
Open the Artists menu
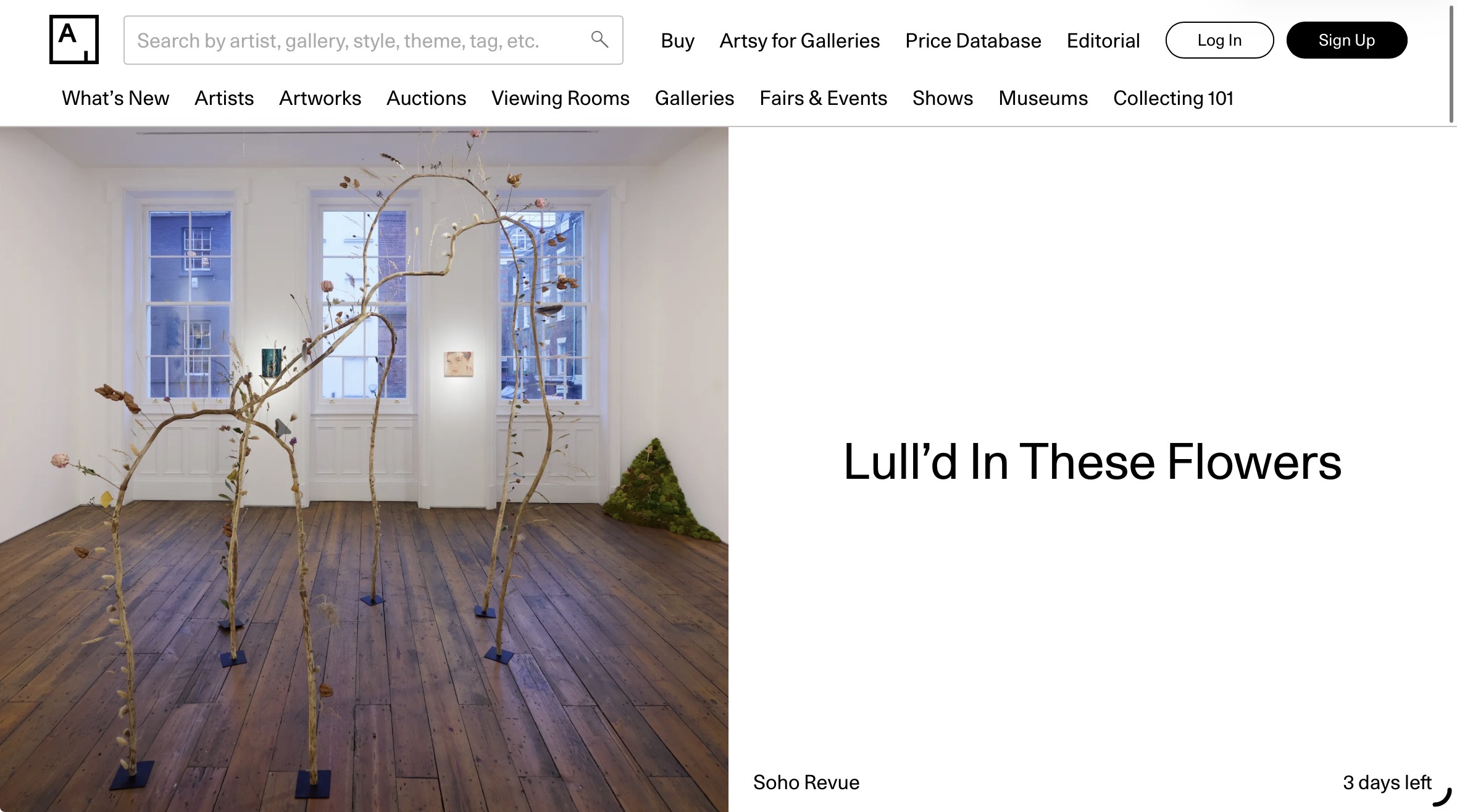224,98
